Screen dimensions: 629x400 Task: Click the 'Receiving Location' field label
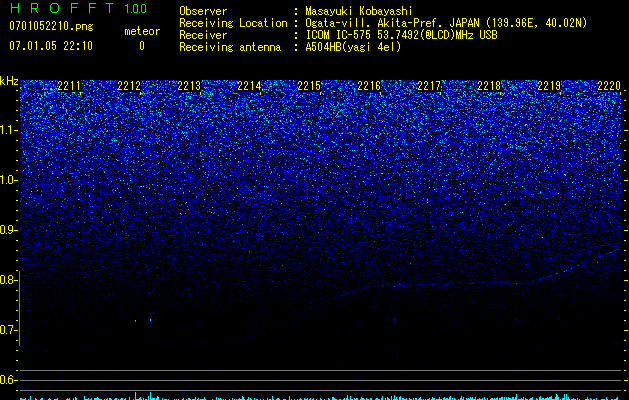(x=233, y=24)
